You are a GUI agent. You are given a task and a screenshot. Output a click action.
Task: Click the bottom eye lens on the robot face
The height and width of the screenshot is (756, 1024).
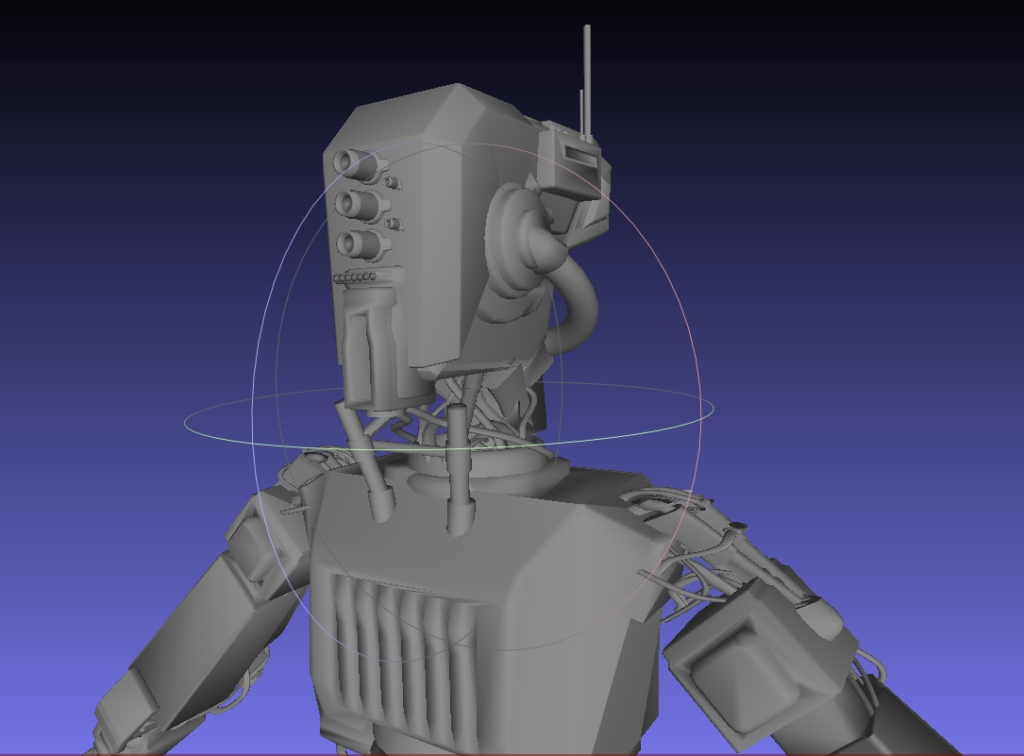tap(351, 243)
